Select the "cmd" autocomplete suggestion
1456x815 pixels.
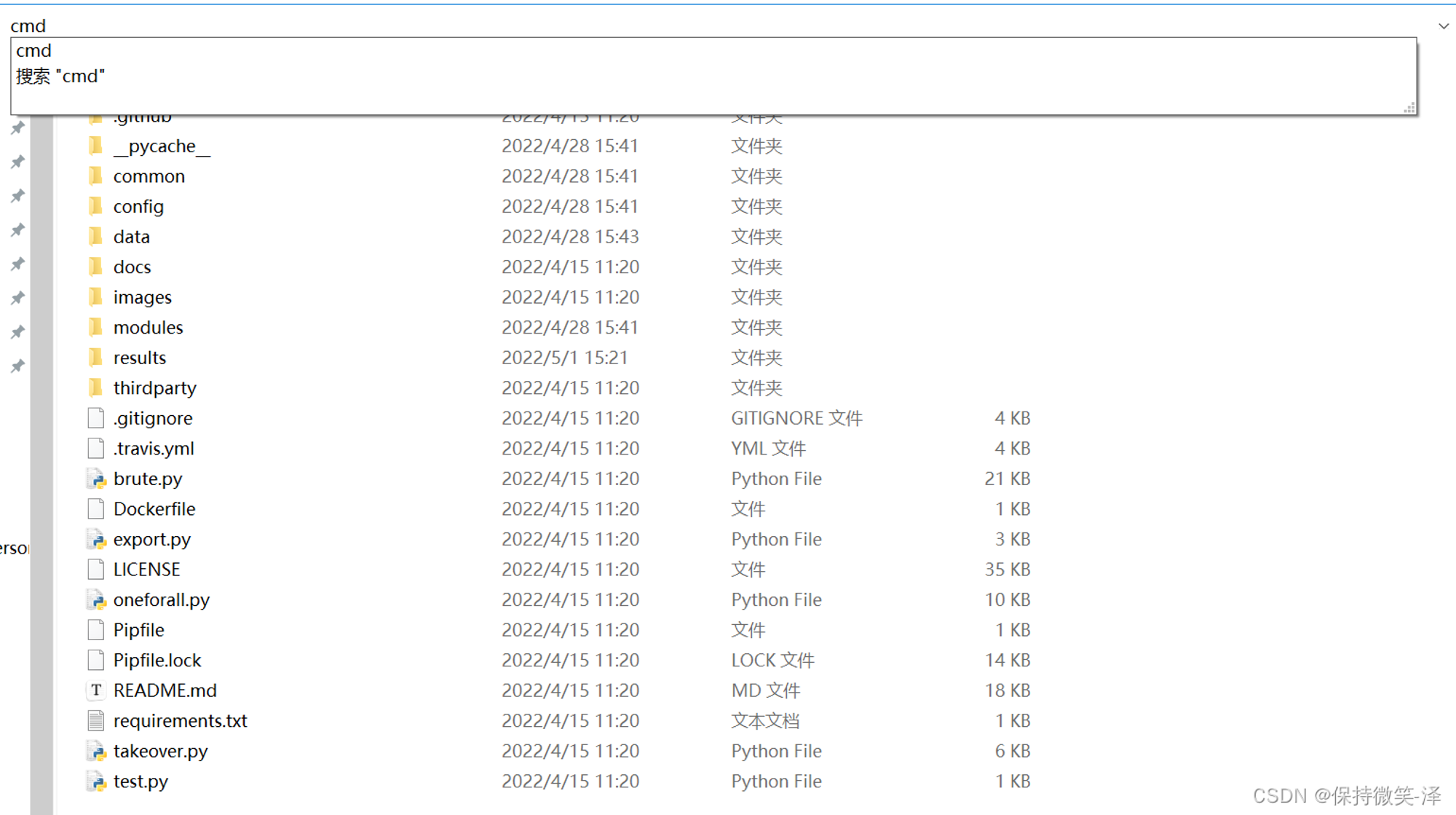click(34, 51)
